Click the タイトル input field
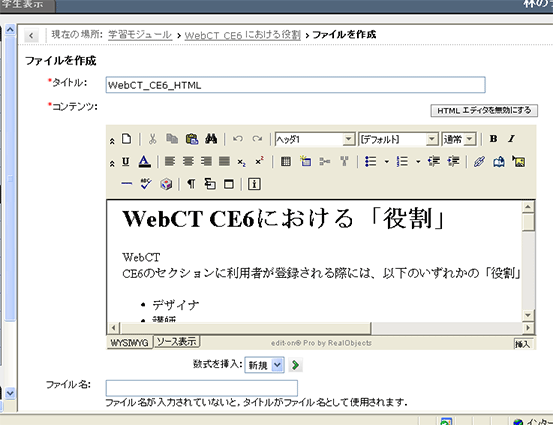This screenshot has height=425, width=553. (x=296, y=85)
